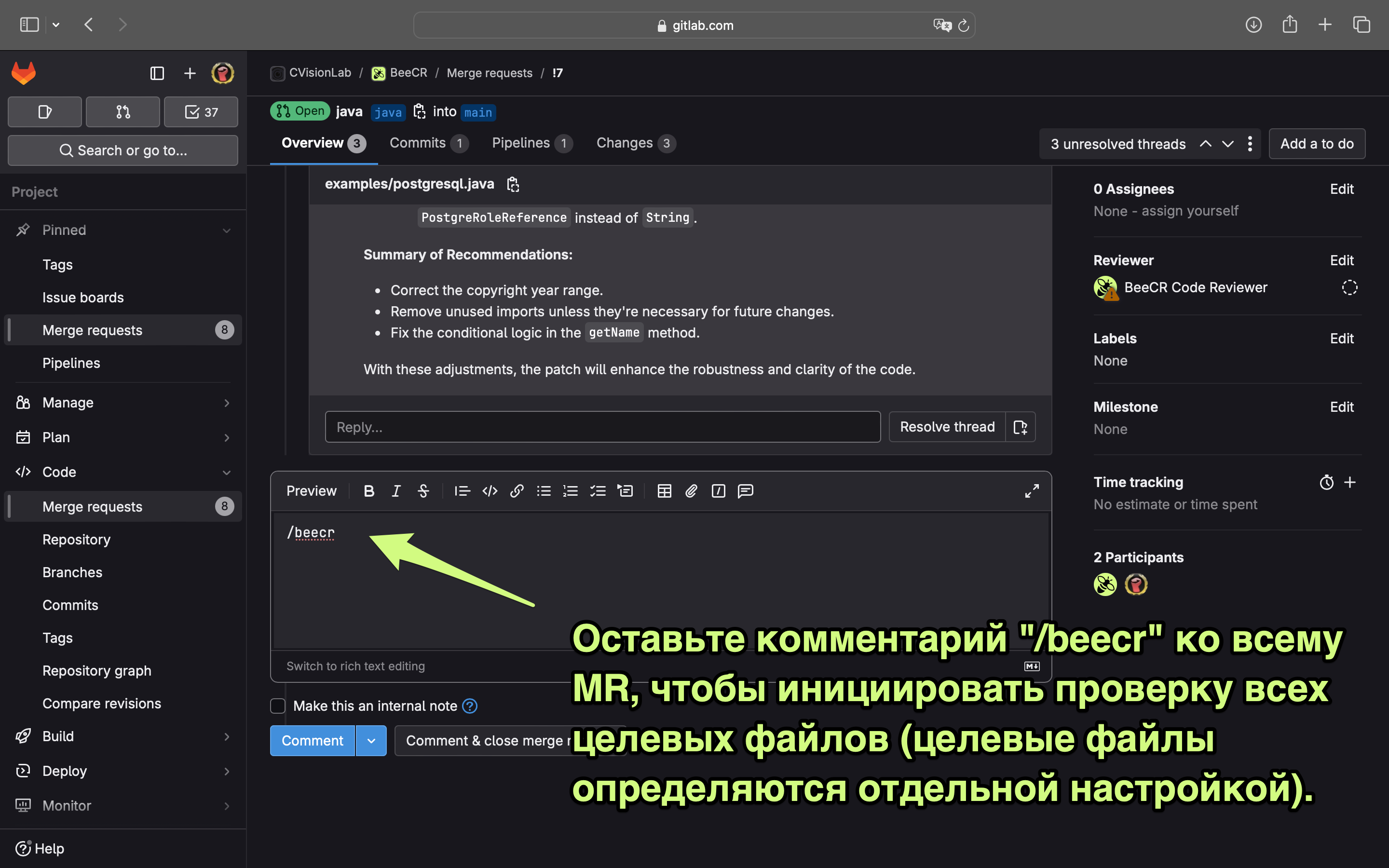
Task: Click Search or go to field
Action: (x=123, y=150)
